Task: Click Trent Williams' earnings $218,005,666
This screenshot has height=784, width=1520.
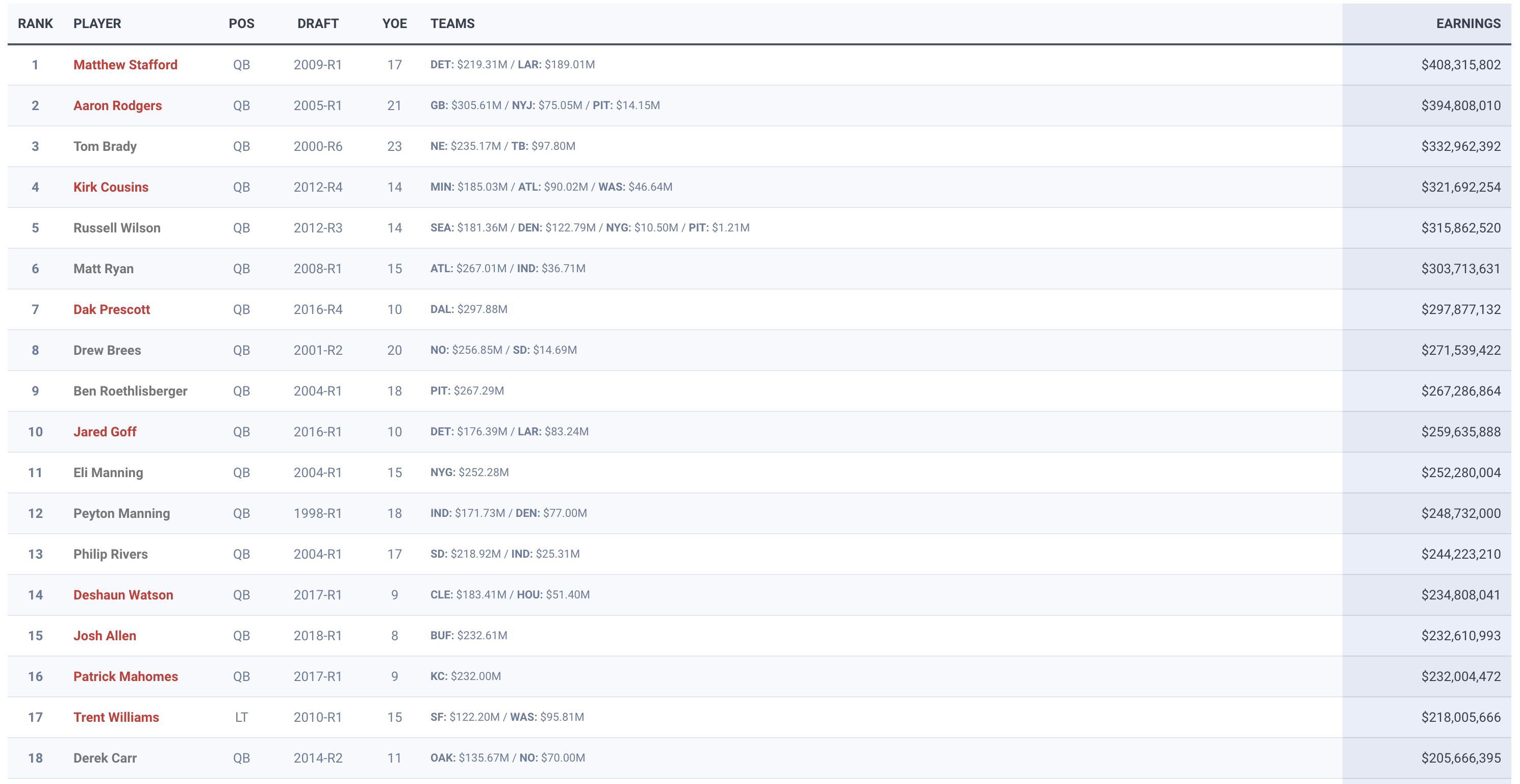Action: tap(1460, 717)
